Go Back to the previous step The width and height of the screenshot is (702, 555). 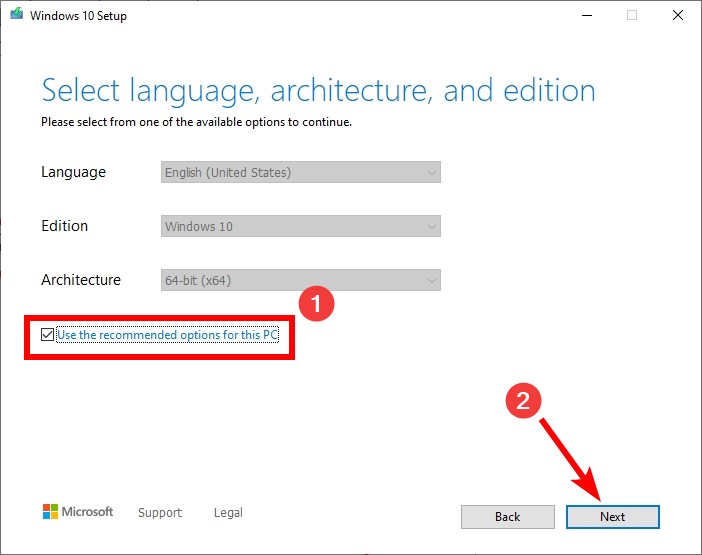[508, 517]
